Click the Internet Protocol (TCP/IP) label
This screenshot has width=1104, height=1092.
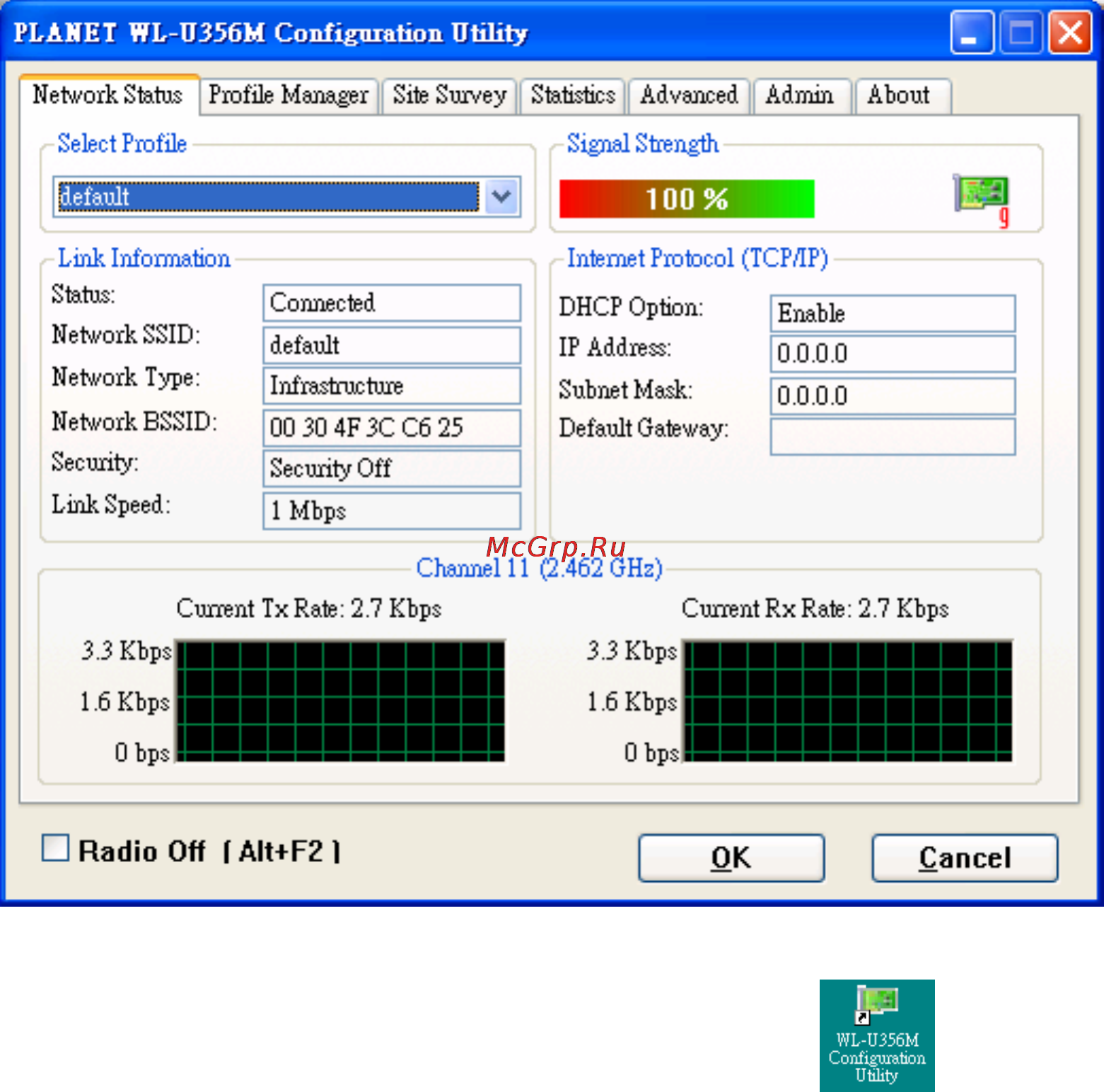pyautogui.click(x=697, y=258)
